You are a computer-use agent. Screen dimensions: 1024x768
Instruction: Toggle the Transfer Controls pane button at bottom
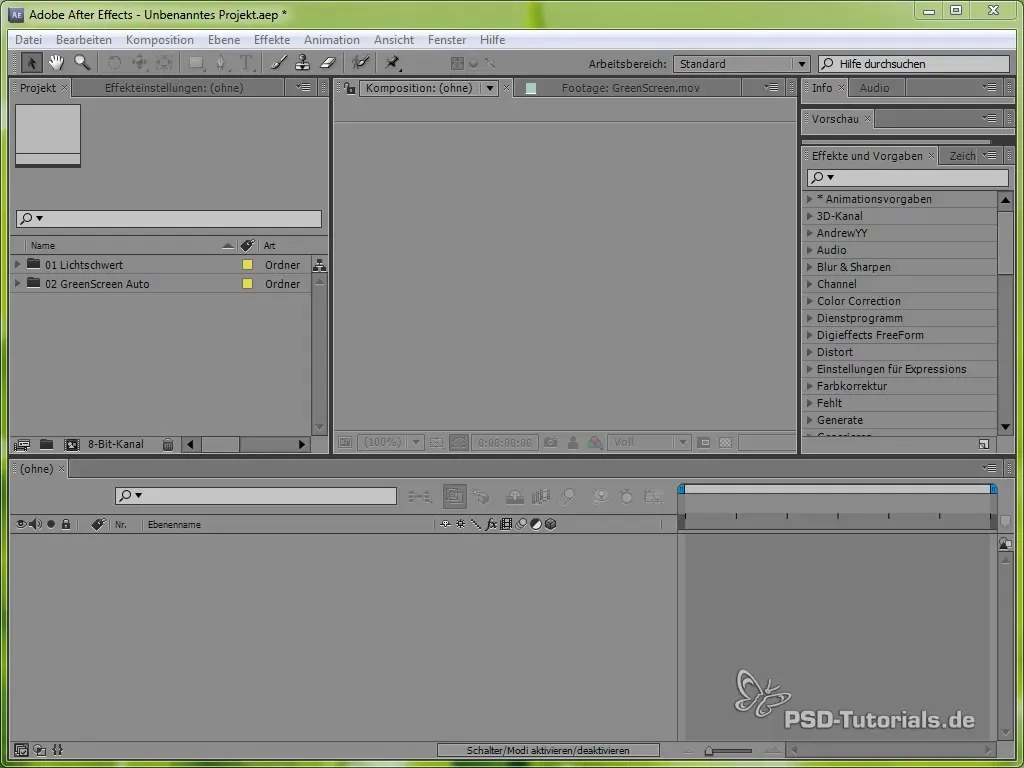pyautogui.click(x=39, y=750)
